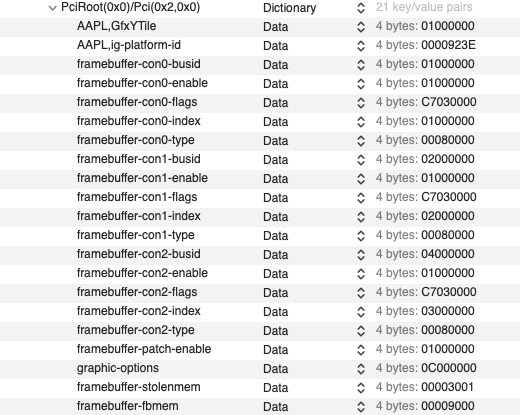The width and height of the screenshot is (520, 415).
Task: Click framebuffer-con2-index value 03000000
Action: [x=448, y=311]
